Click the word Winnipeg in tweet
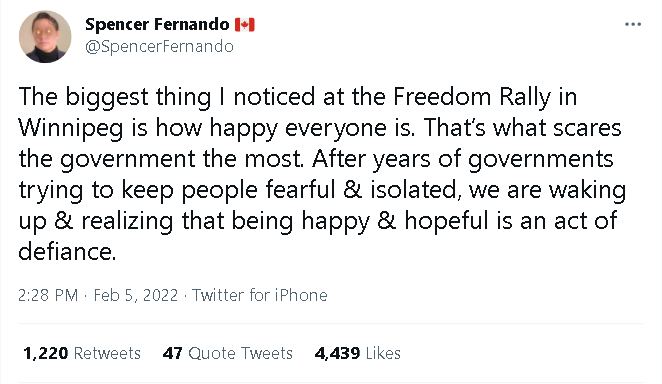The width and height of the screenshot is (662, 384). [71, 128]
